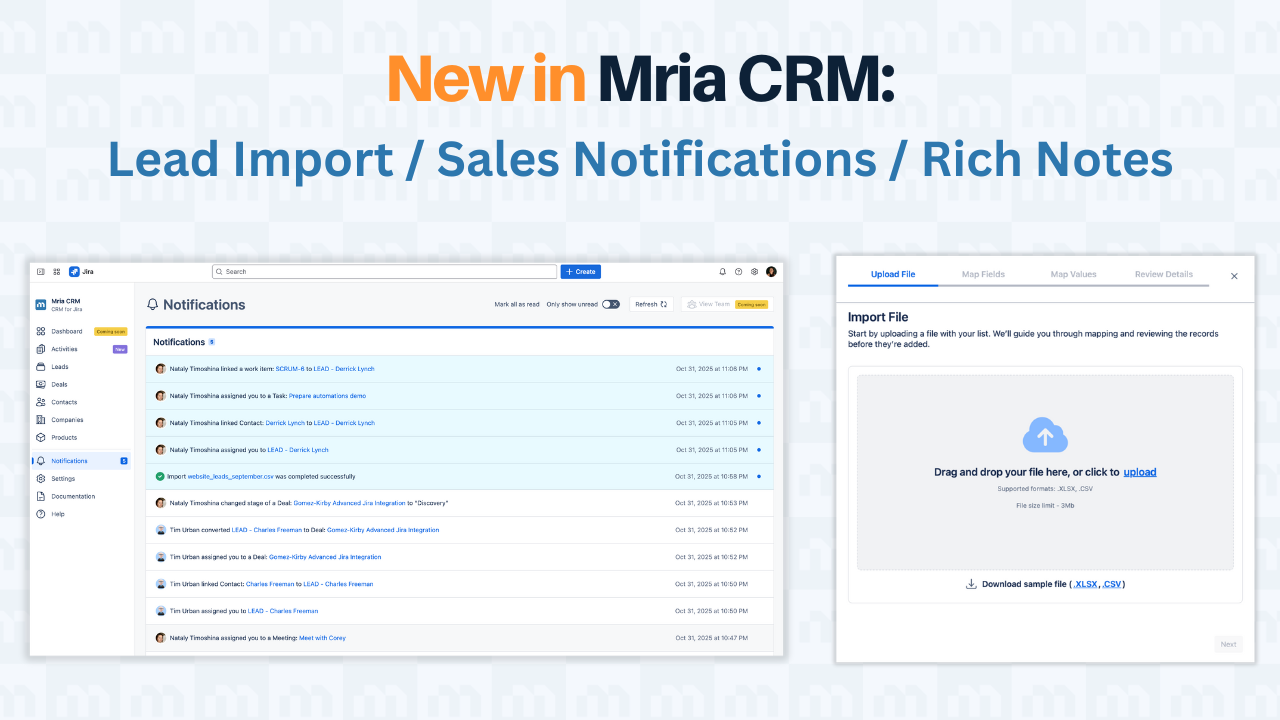
Task: Download the .XLSX sample file
Action: 1086,584
